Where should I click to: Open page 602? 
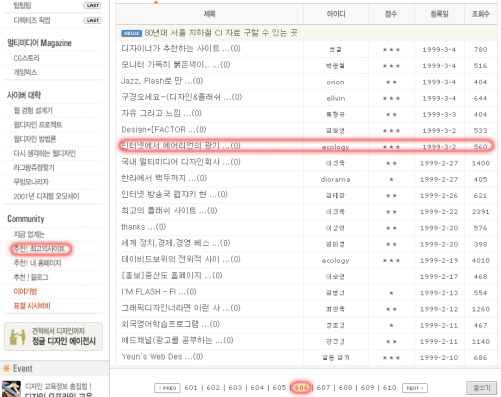click(213, 388)
